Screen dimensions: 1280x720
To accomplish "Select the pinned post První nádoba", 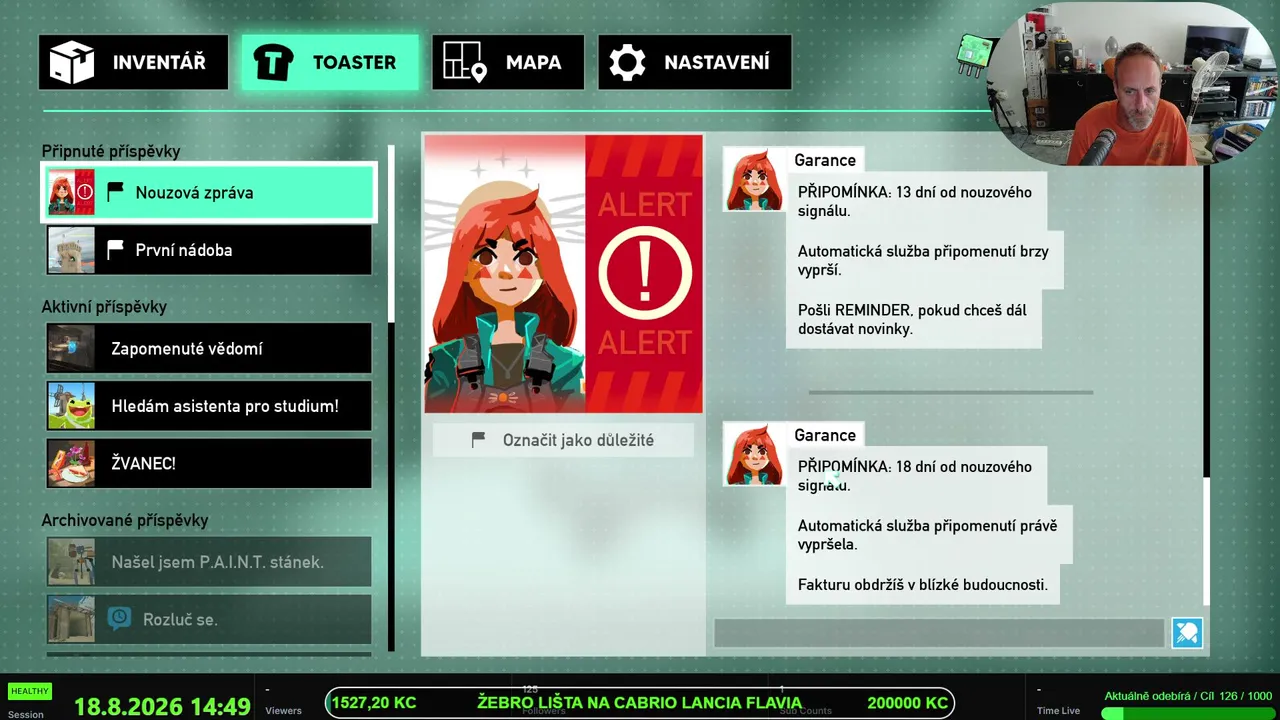I will pos(209,250).
